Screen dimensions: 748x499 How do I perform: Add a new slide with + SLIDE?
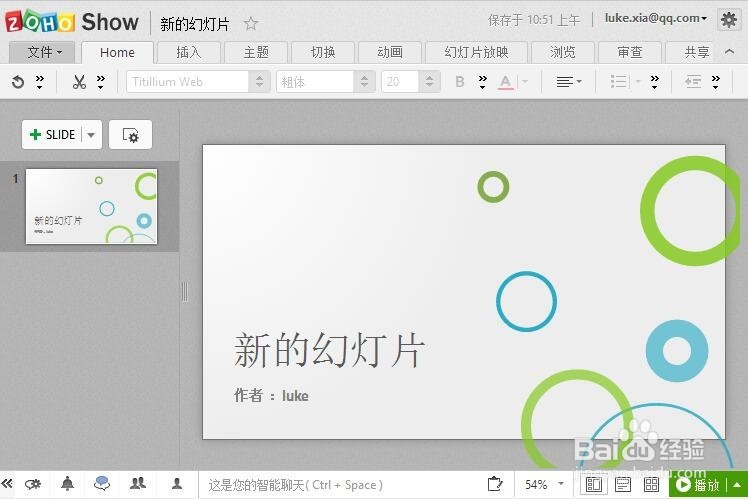point(53,135)
